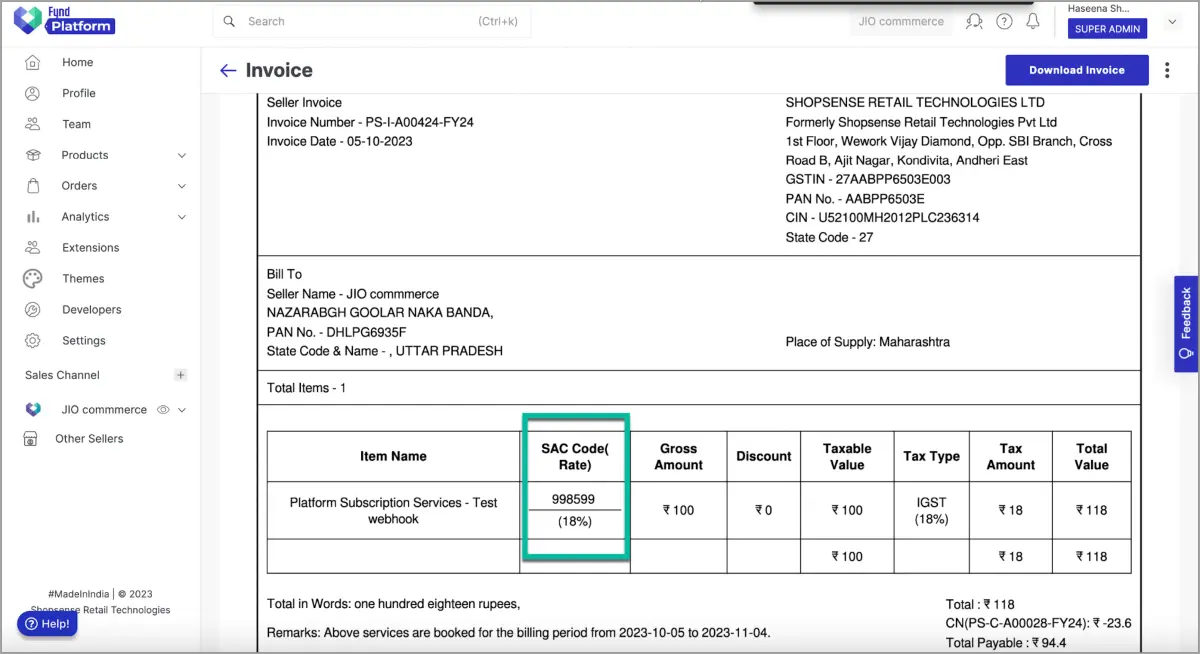The height and width of the screenshot is (654, 1200).
Task: Expand the Analytics sidebar section
Action: point(182,217)
